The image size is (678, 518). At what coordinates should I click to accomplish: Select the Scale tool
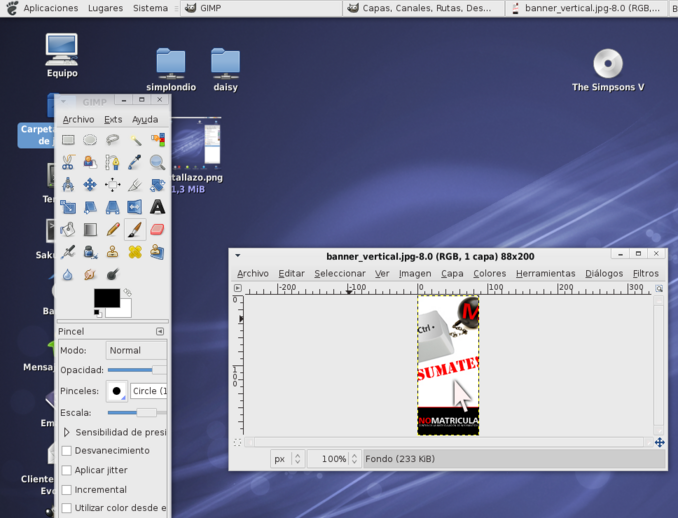click(68, 207)
